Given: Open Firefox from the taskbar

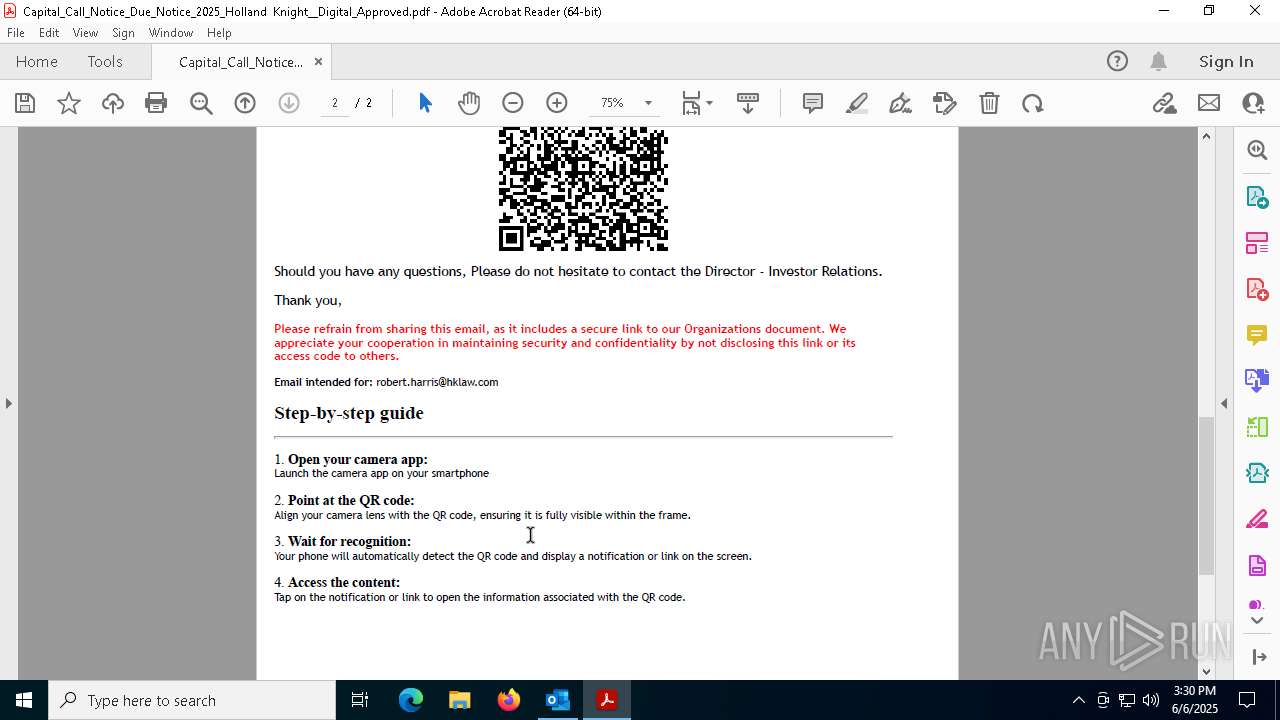Looking at the screenshot, I should [x=509, y=700].
